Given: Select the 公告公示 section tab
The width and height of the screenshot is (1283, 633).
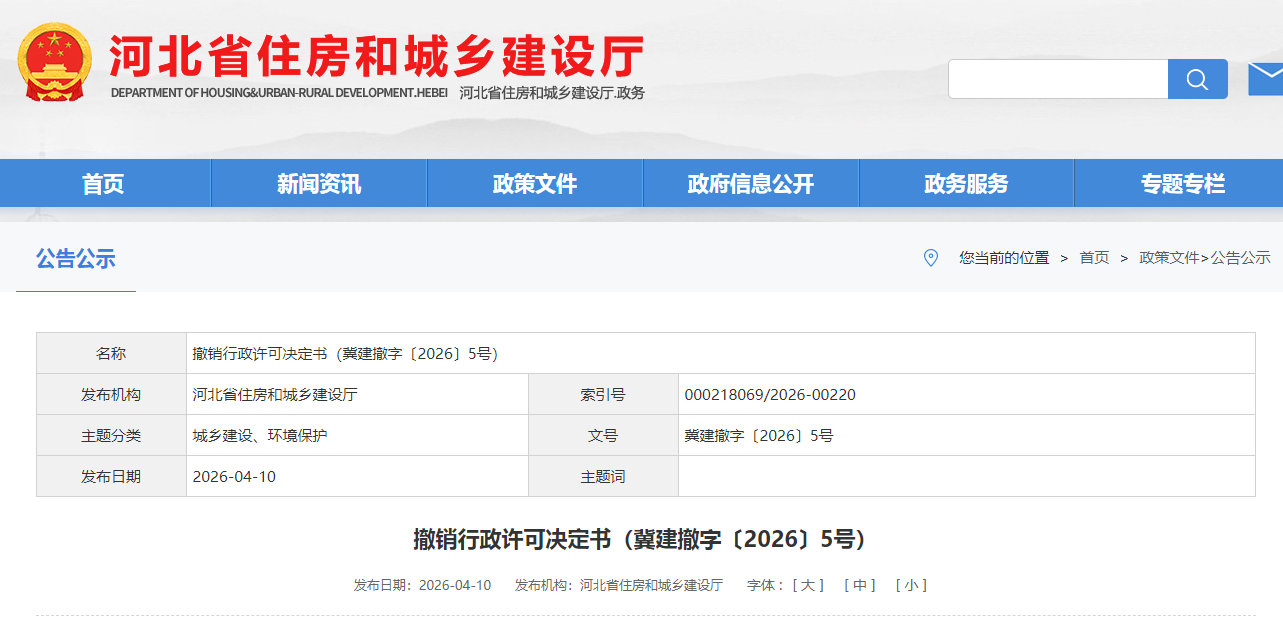Looking at the screenshot, I should point(76,259).
